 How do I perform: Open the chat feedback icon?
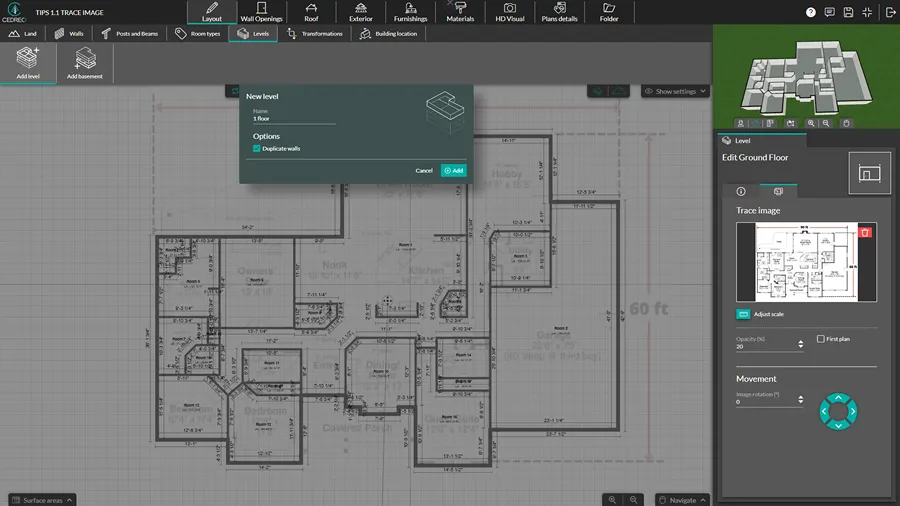(x=829, y=12)
